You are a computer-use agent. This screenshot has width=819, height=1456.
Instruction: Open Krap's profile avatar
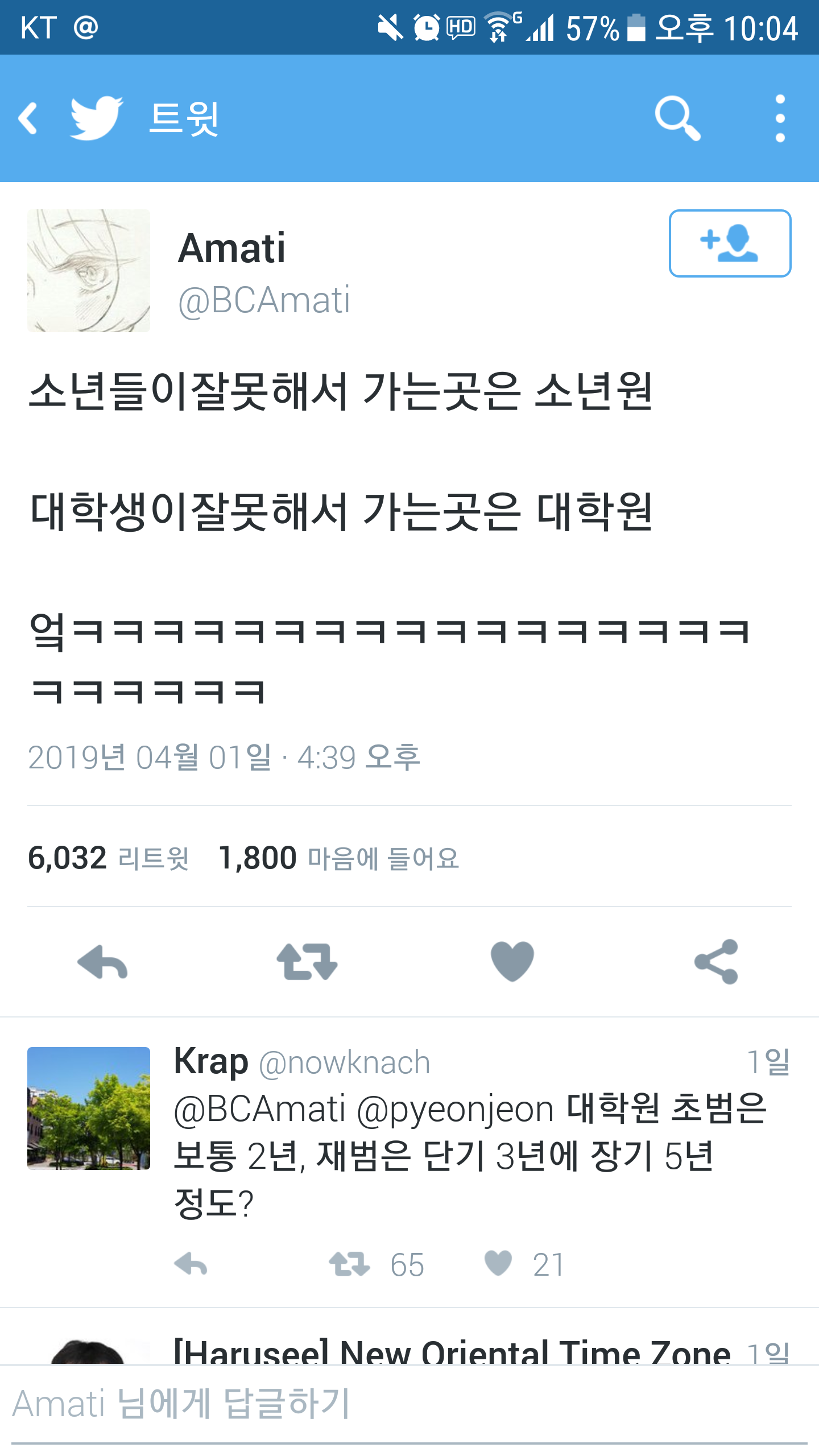(x=89, y=1108)
